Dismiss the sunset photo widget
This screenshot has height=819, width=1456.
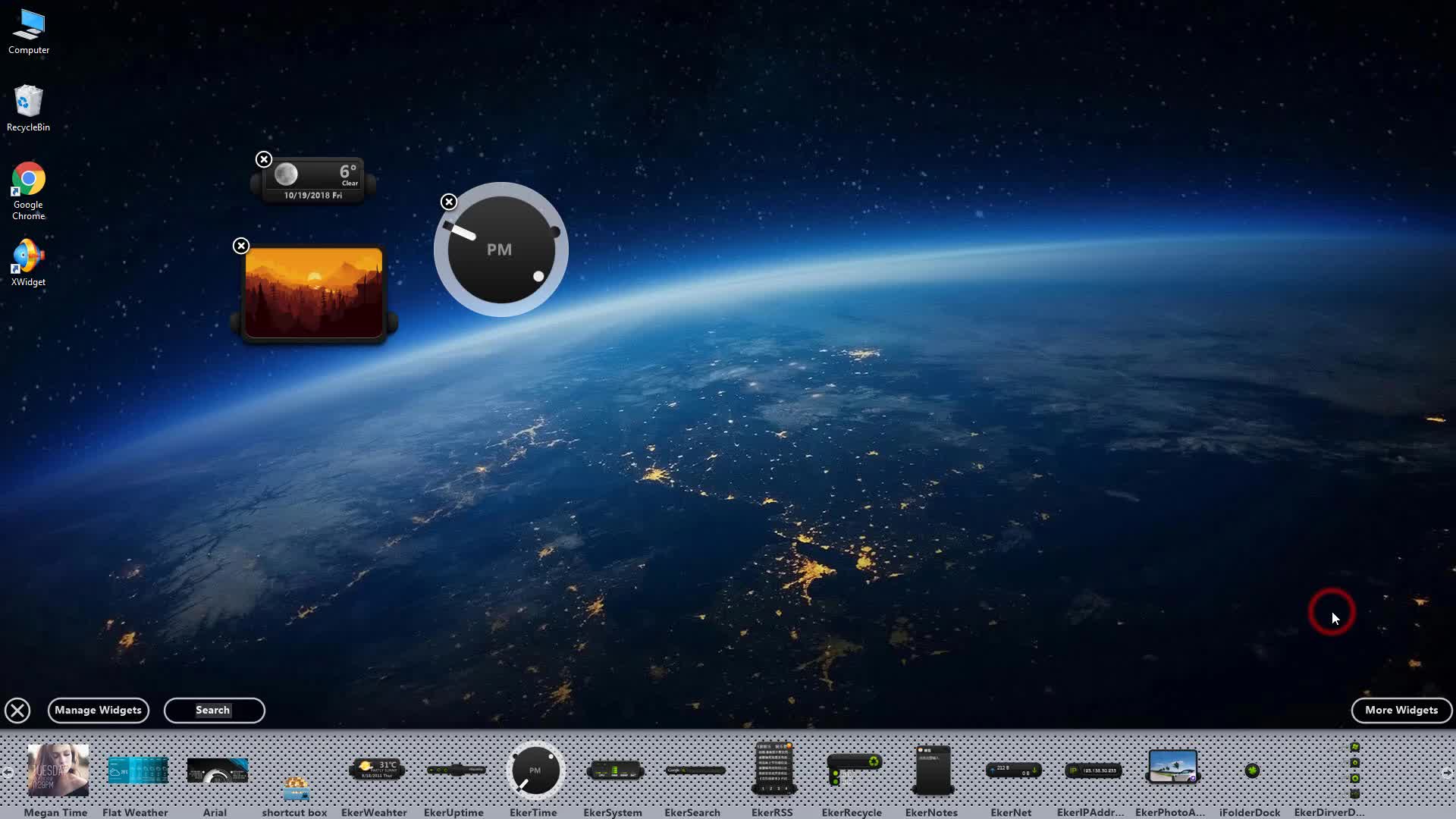[x=240, y=246]
